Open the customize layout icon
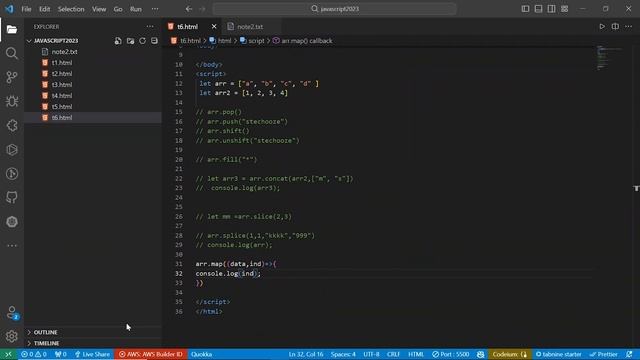 [564, 9]
